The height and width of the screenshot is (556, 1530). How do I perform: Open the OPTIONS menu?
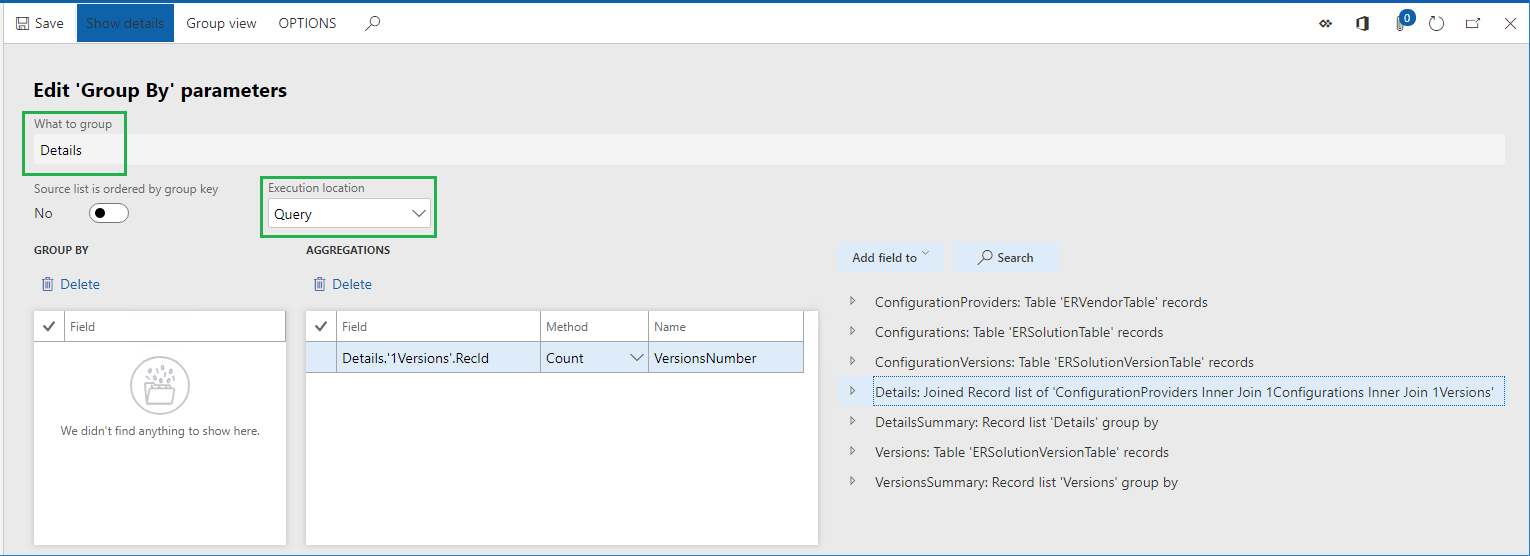pyautogui.click(x=307, y=23)
